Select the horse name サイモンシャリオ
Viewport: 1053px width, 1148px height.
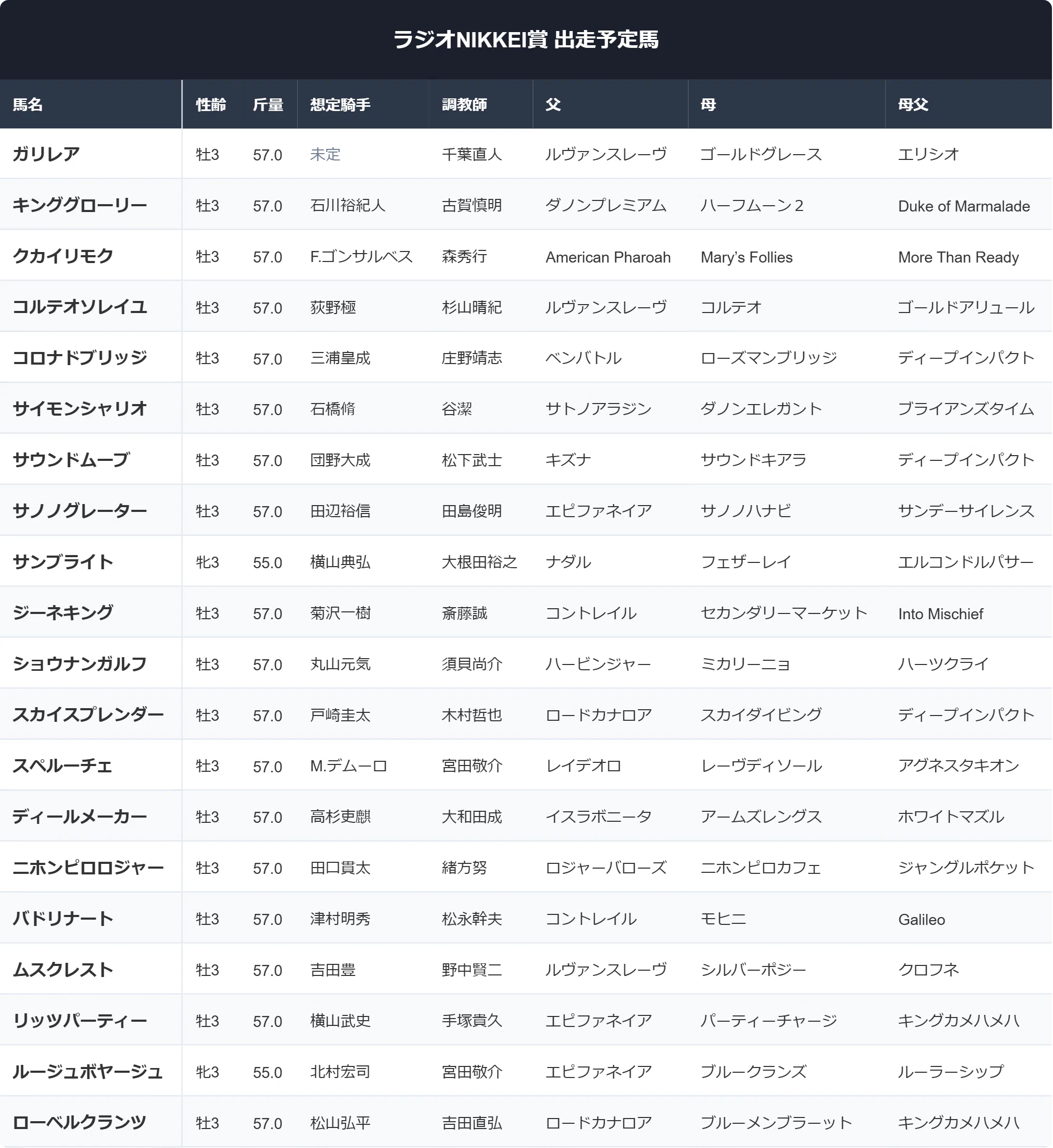pos(80,409)
